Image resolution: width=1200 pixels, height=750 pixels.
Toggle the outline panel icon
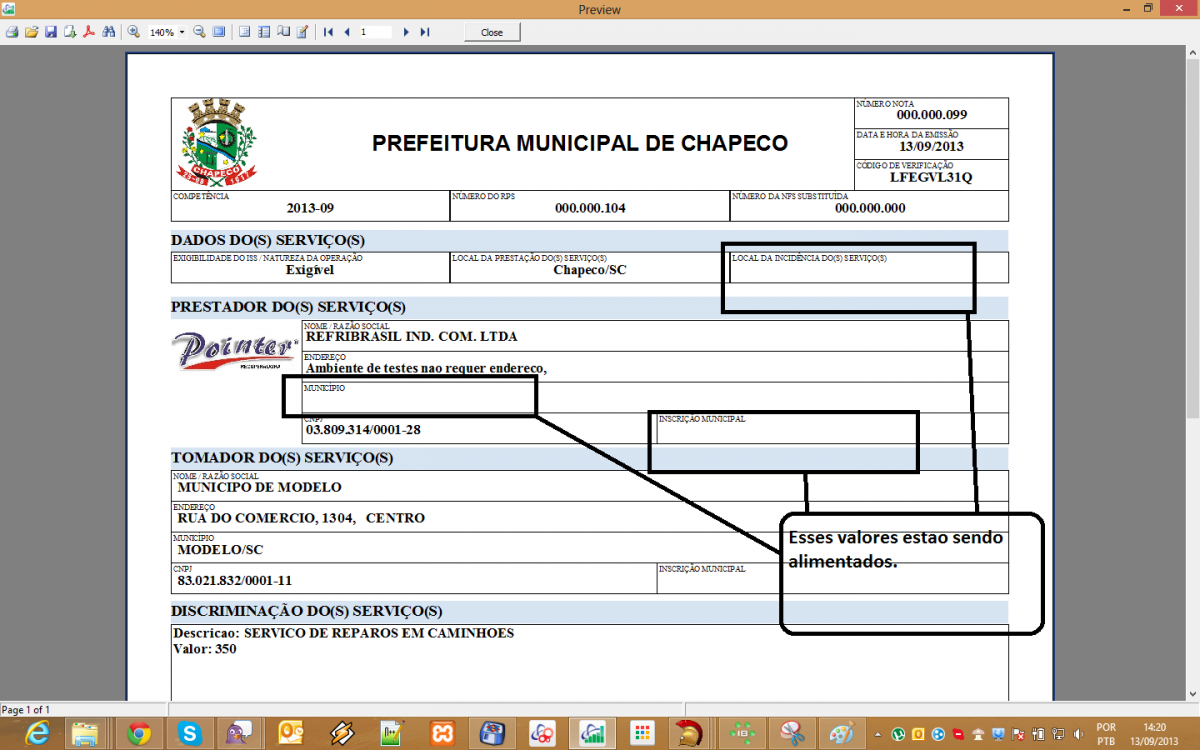(245, 32)
